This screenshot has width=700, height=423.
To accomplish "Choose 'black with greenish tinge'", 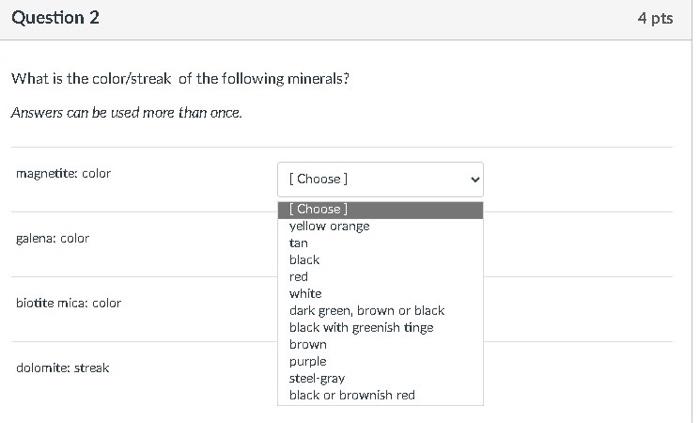I will click(361, 328).
